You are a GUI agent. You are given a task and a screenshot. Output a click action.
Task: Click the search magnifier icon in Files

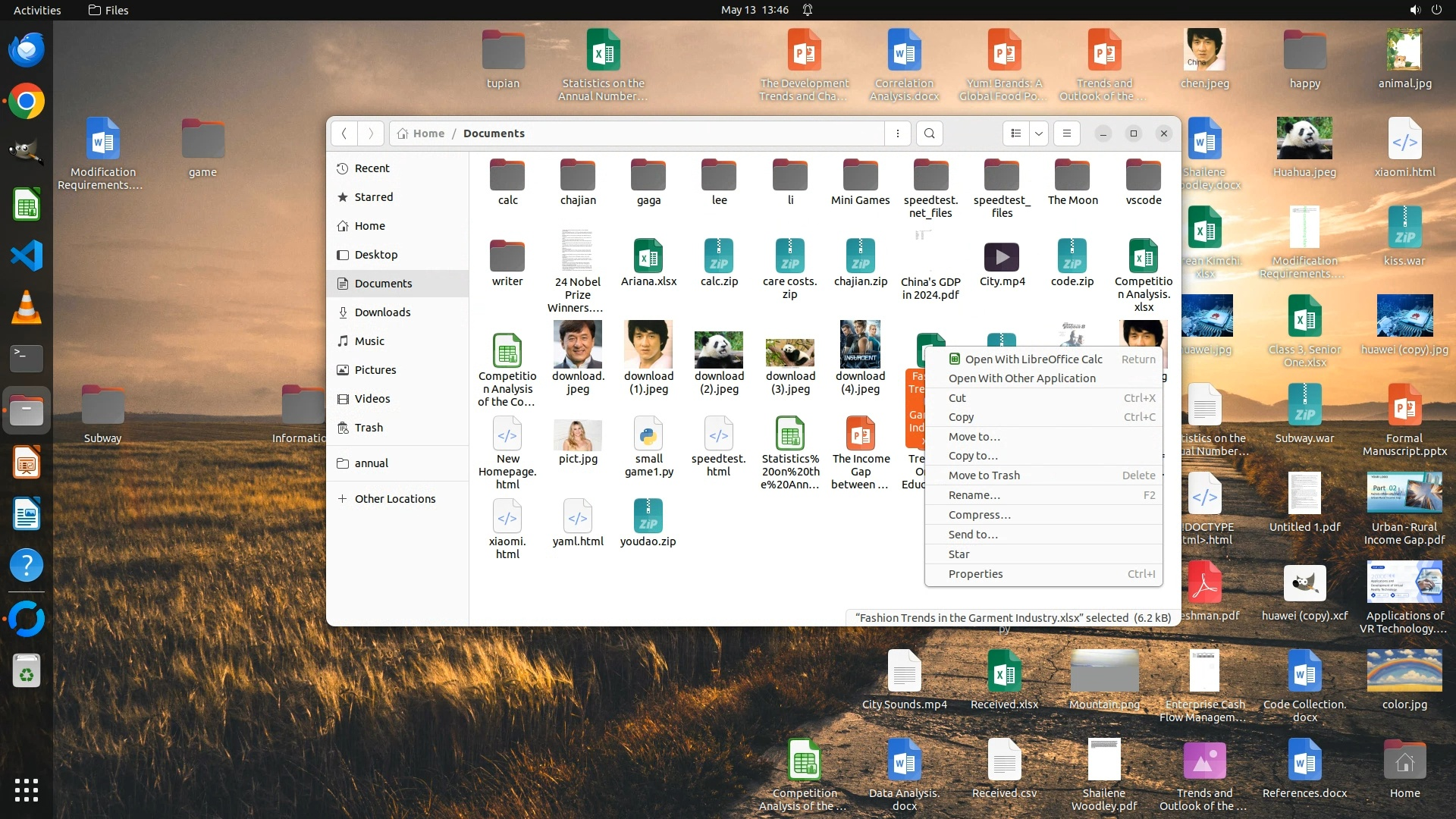[929, 133]
